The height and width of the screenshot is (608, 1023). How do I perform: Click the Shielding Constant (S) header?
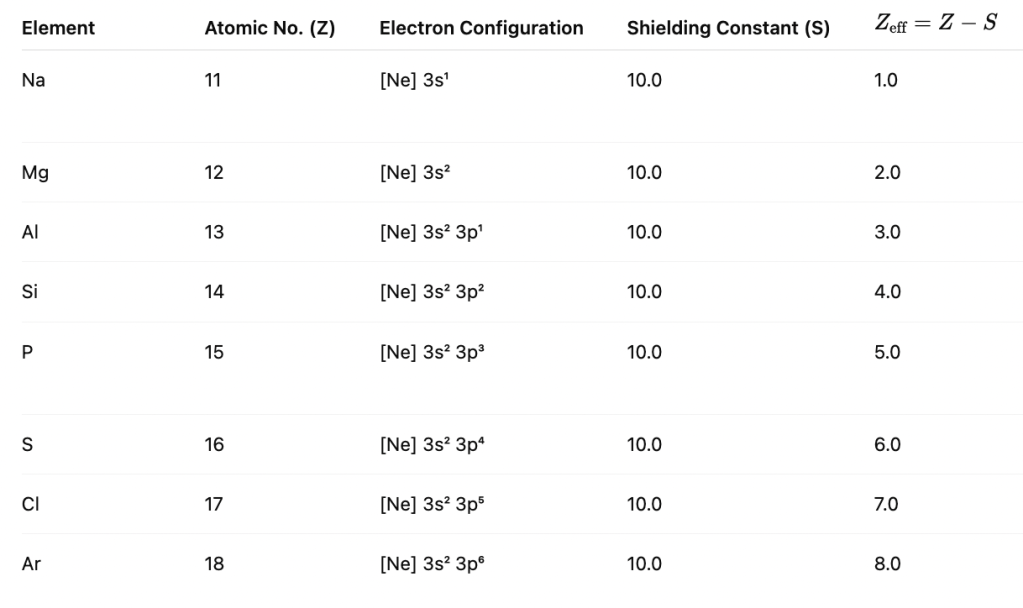(728, 28)
